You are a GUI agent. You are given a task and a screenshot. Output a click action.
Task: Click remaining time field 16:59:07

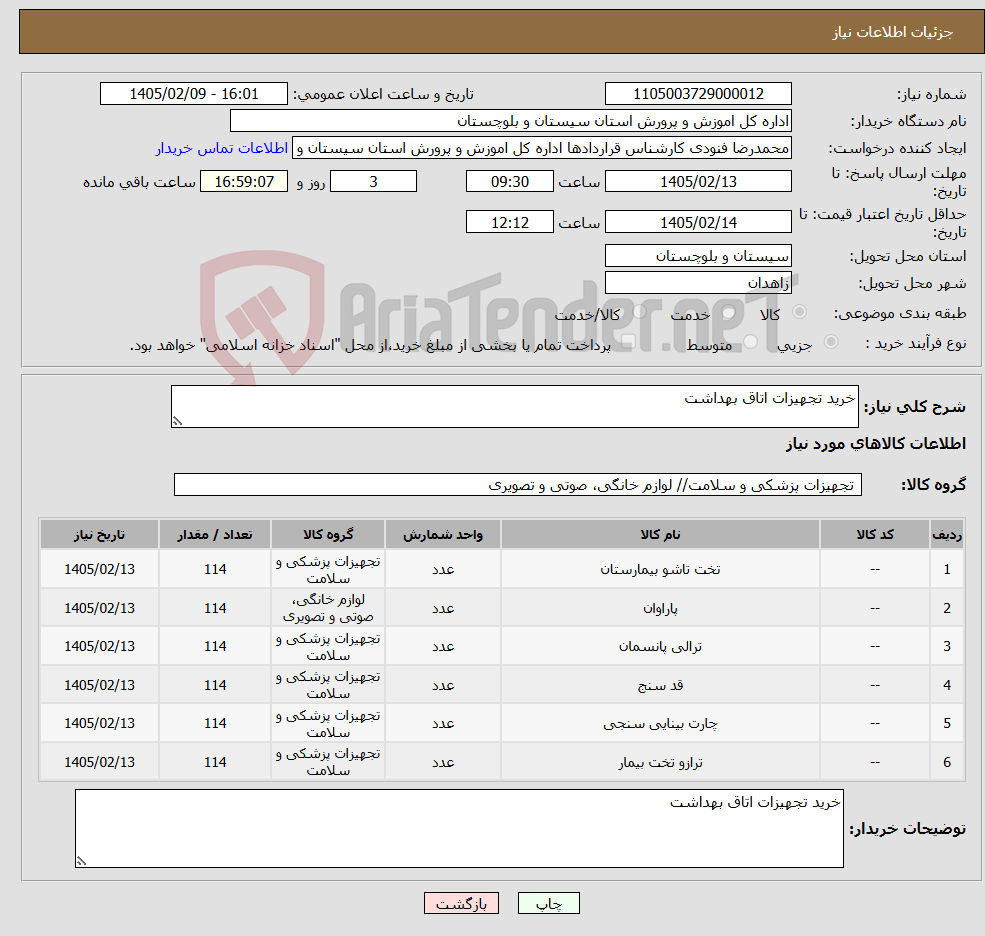[244, 182]
